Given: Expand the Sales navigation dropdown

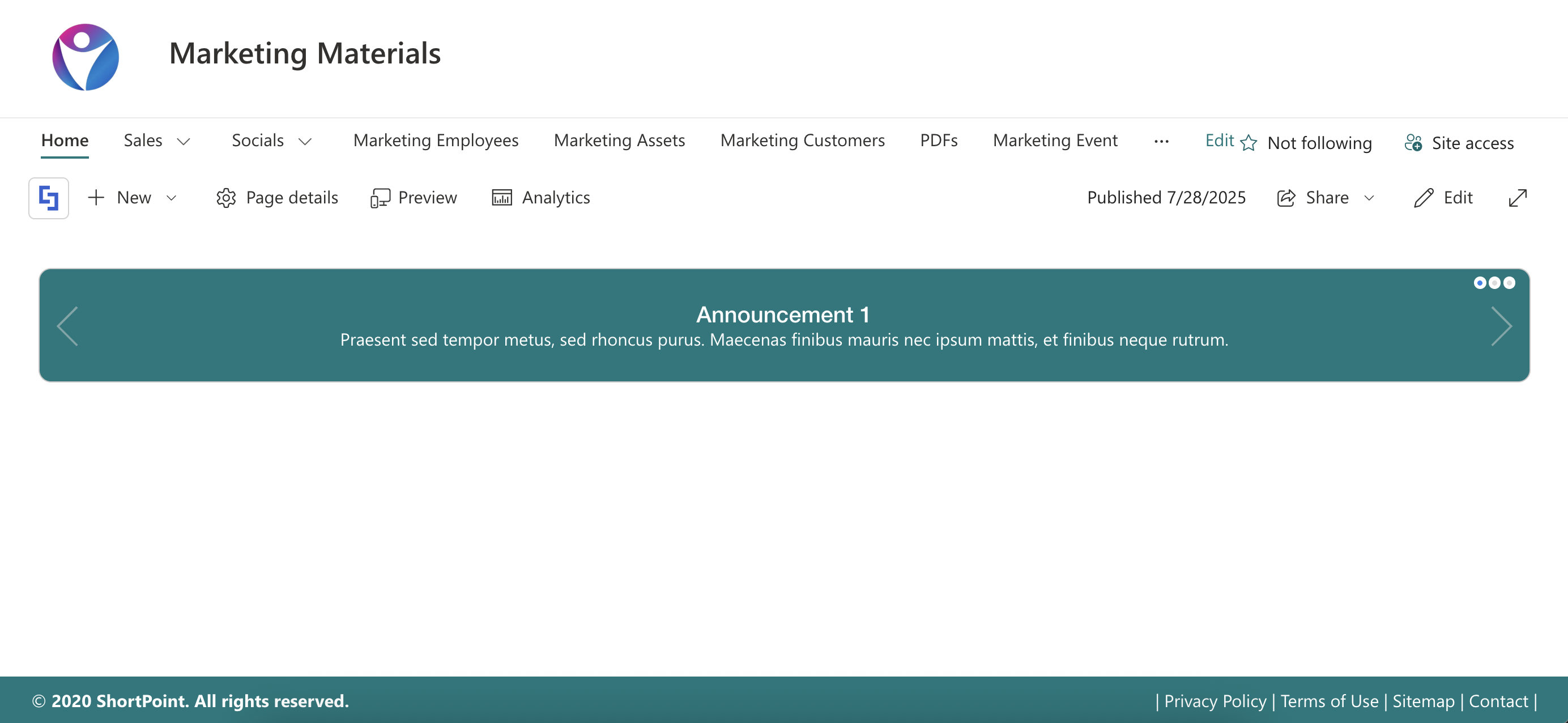Looking at the screenshot, I should pos(183,142).
